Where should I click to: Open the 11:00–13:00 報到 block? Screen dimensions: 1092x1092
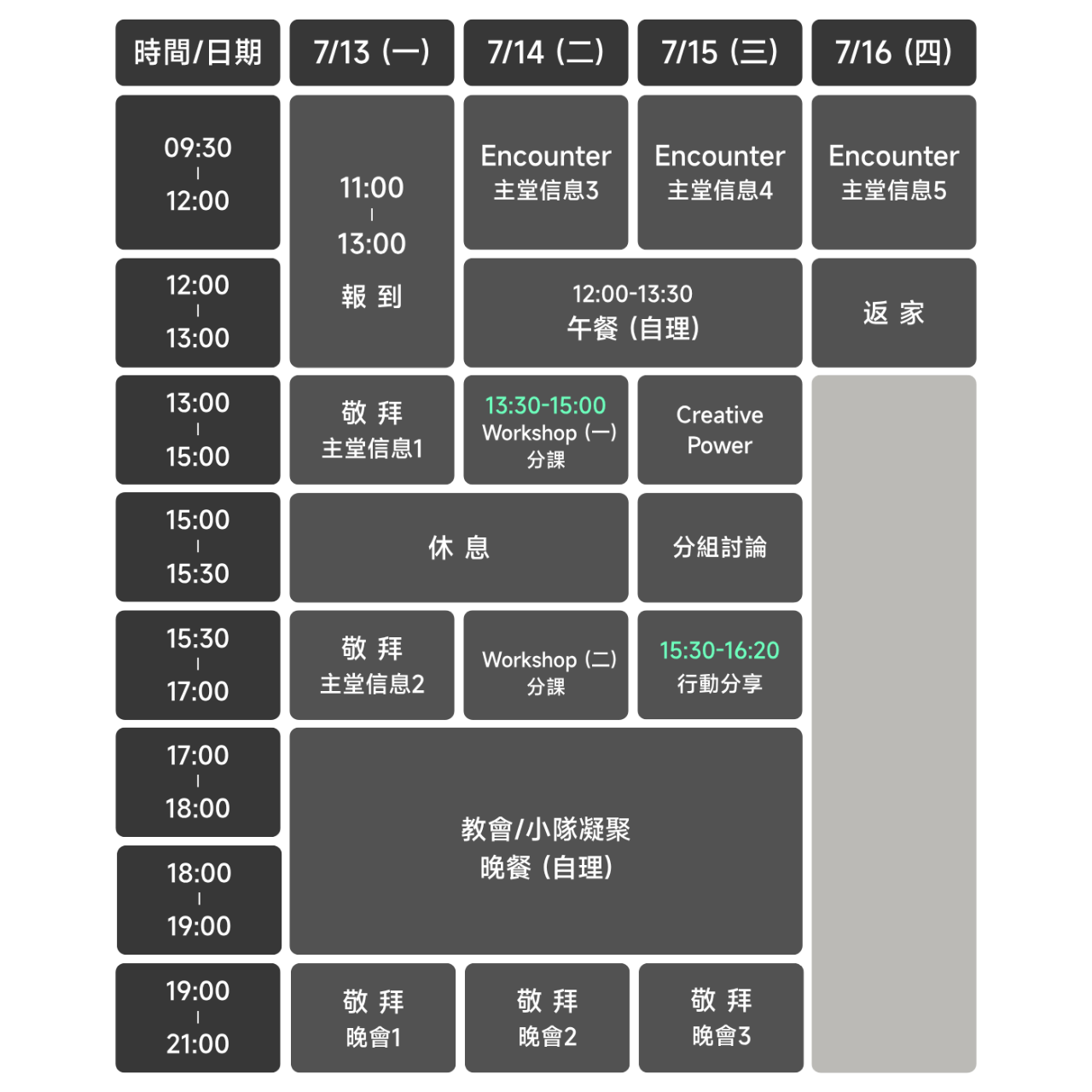pos(372,231)
